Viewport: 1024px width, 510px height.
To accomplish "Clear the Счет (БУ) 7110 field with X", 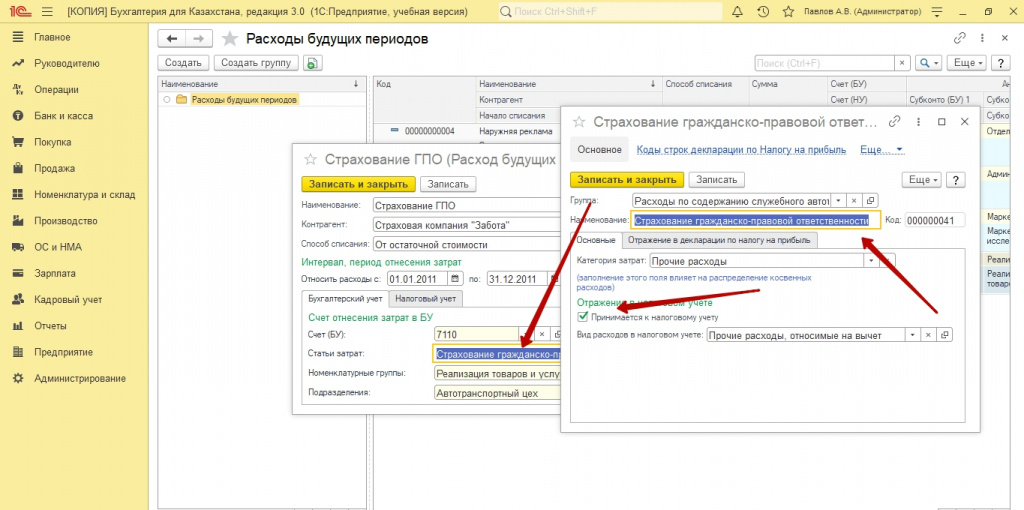I will (x=541, y=334).
